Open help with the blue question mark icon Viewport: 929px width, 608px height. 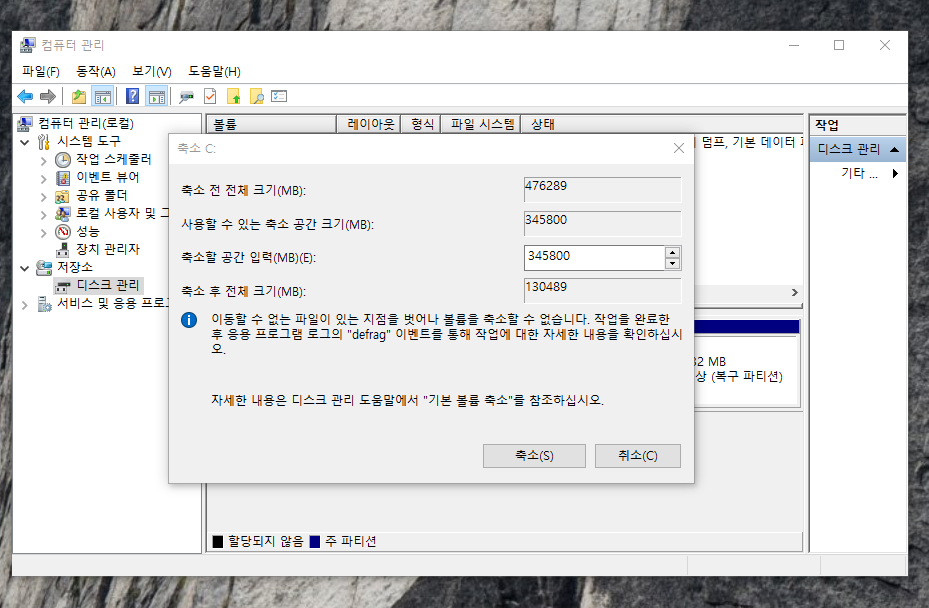pos(133,96)
